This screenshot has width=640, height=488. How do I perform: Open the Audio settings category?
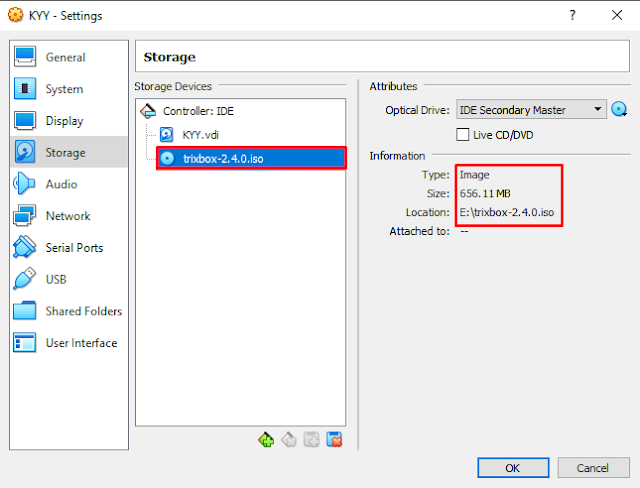click(x=69, y=184)
